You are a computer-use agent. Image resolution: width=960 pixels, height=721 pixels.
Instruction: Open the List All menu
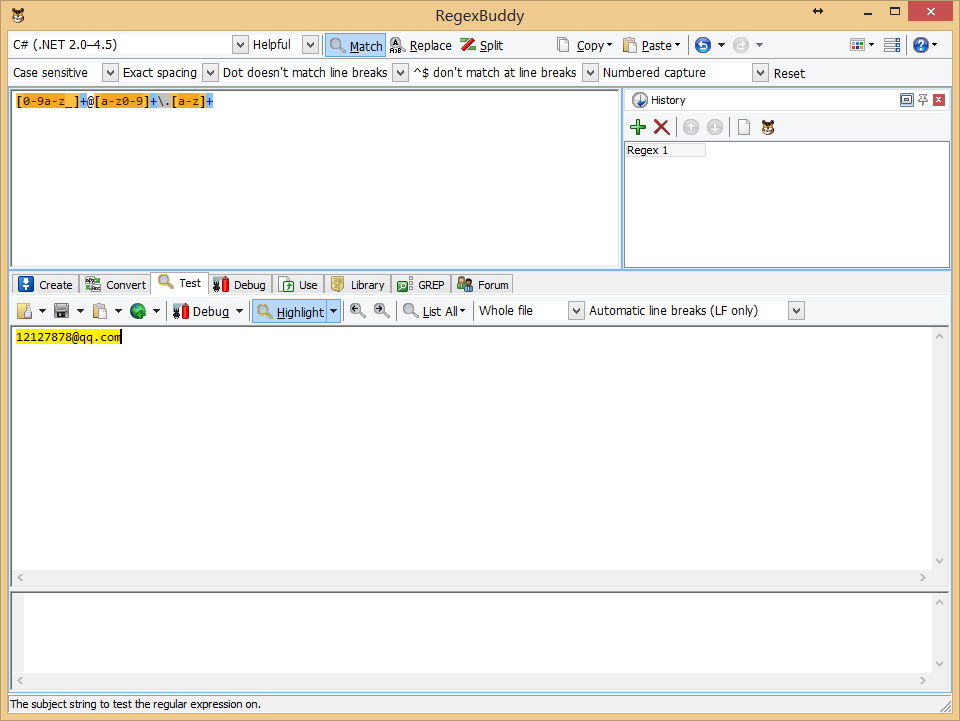click(x=434, y=312)
